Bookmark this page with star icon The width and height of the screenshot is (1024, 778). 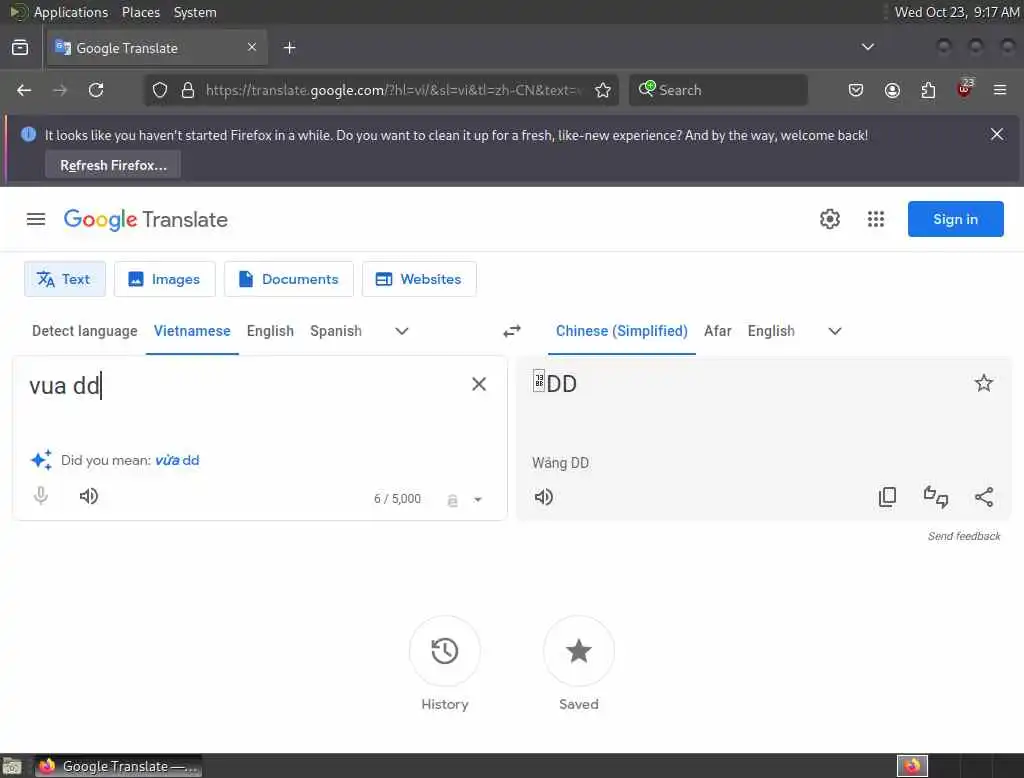603,90
